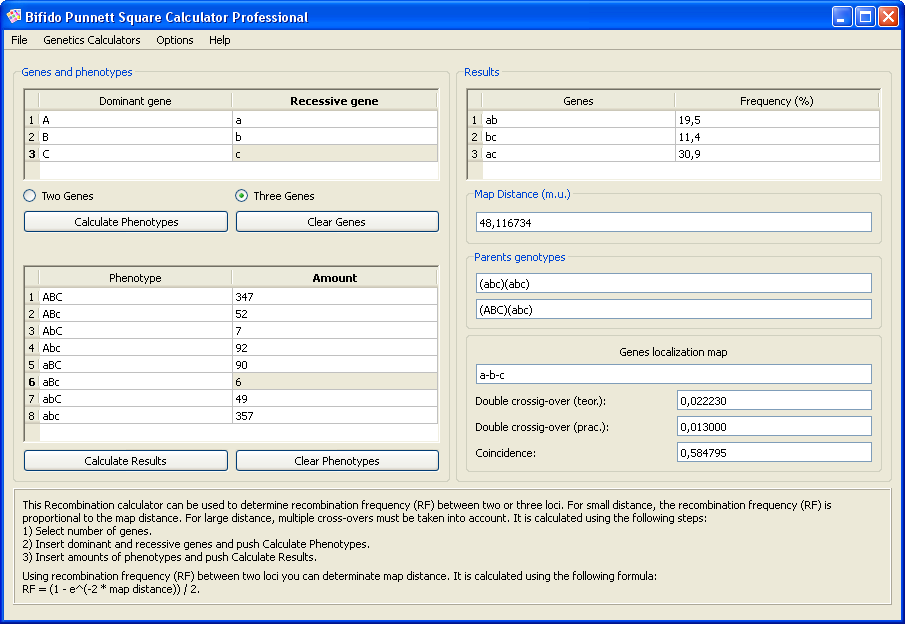Select the bc genes result cell
This screenshot has width=905, height=624.
pos(578,137)
